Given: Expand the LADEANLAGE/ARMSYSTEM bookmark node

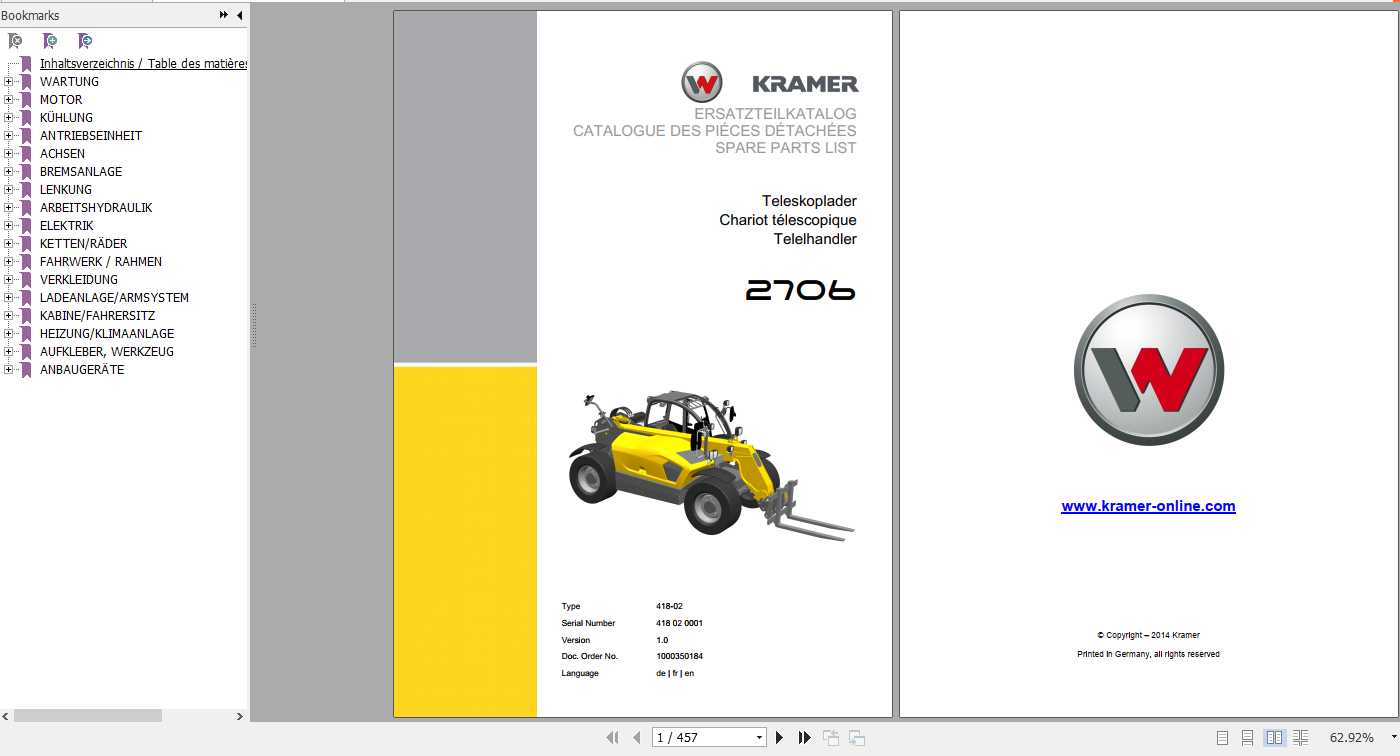Looking at the screenshot, I should [8, 298].
